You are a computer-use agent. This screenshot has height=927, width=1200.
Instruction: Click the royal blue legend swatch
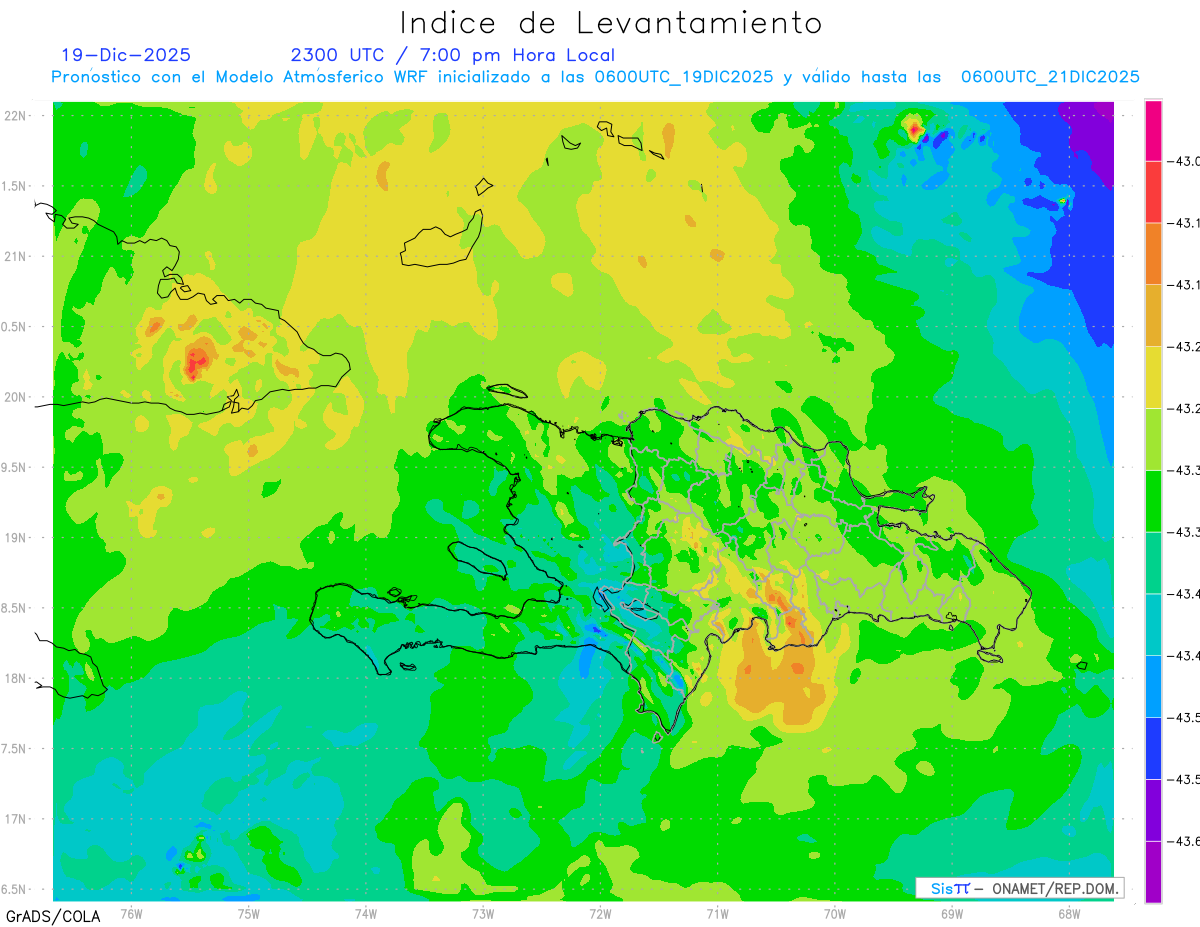point(1153,748)
